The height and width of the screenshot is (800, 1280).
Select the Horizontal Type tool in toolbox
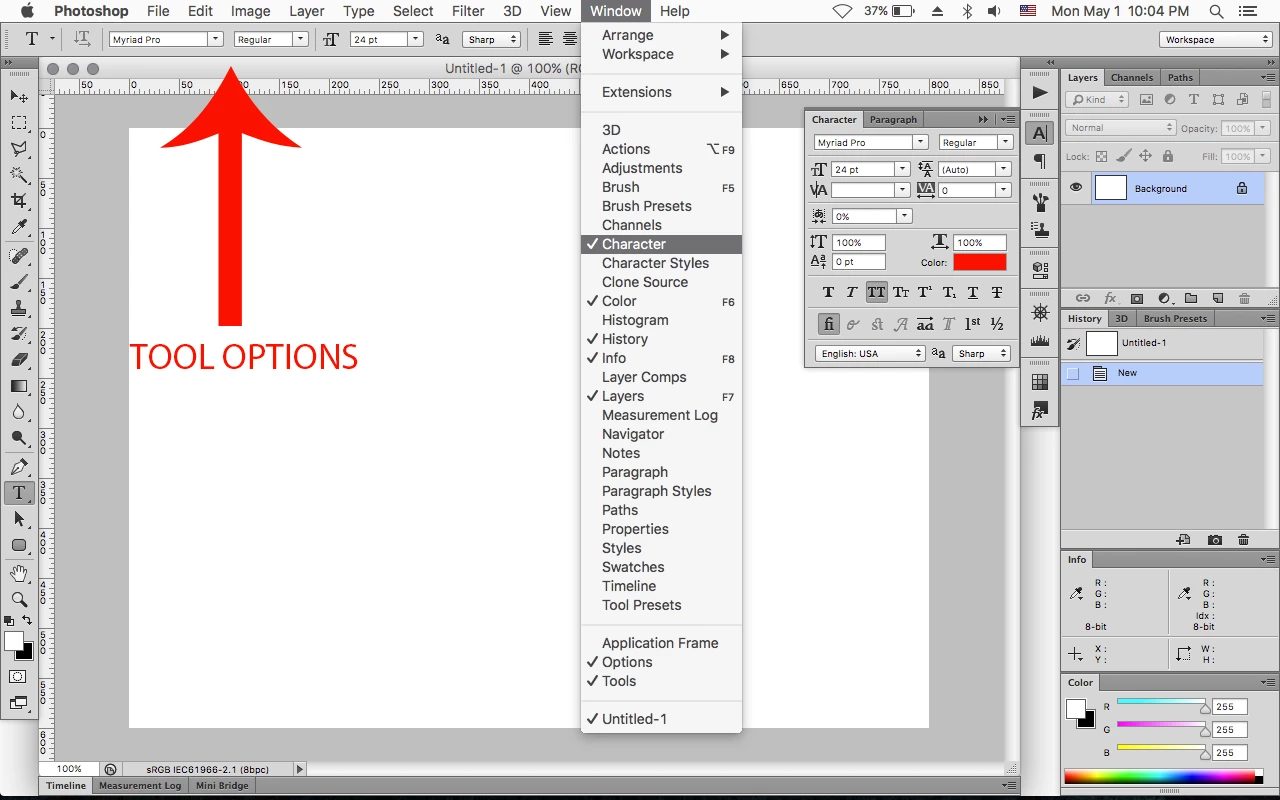tap(19, 493)
